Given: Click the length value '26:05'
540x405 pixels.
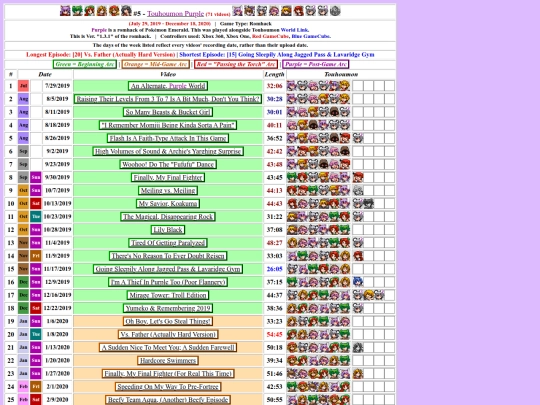Looking at the screenshot, I should [274, 269].
